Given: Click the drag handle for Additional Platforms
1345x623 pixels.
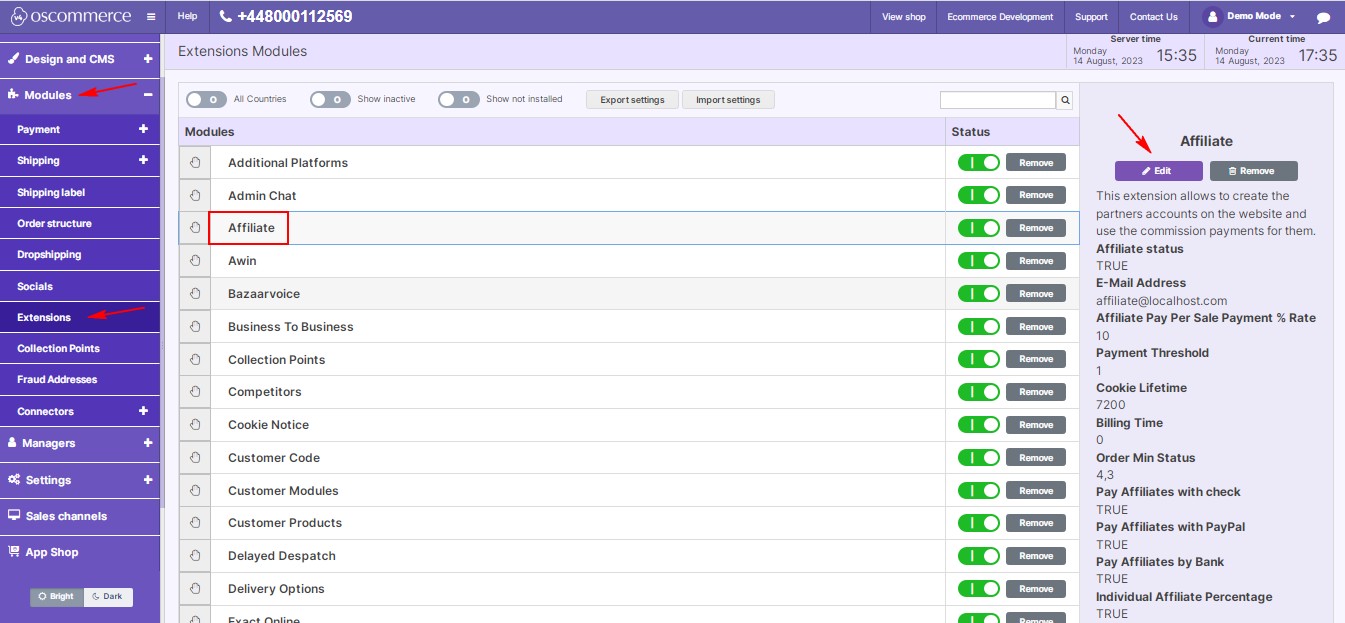Looking at the screenshot, I should tap(195, 163).
